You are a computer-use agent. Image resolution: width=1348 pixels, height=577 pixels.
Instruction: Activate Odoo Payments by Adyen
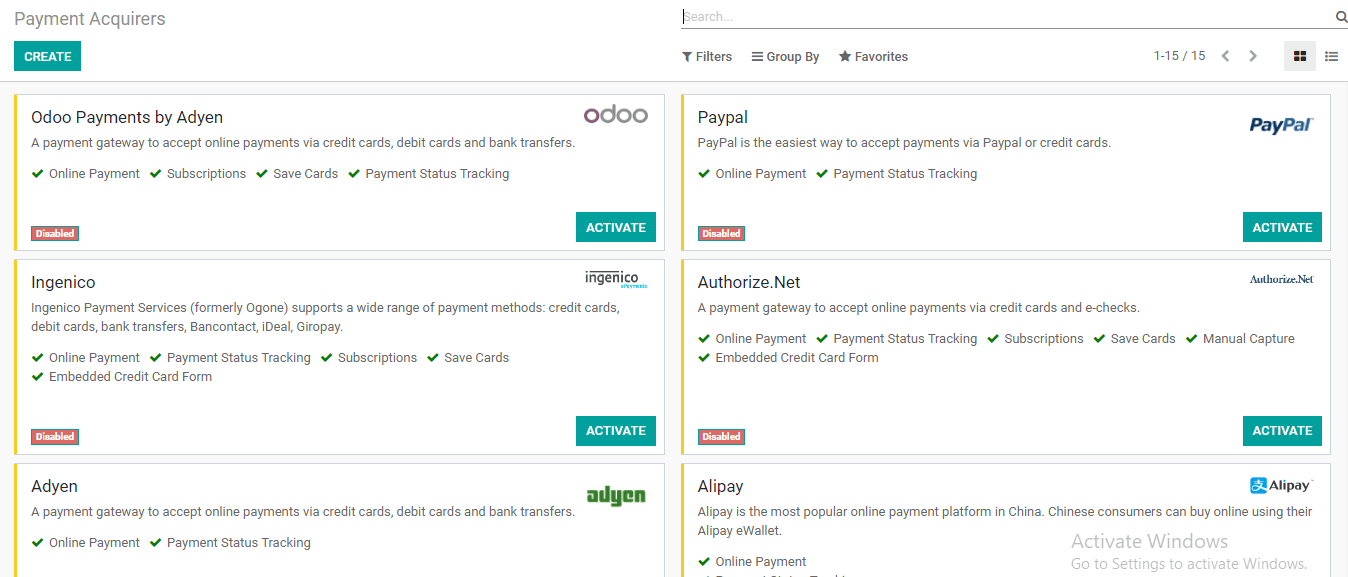616,227
